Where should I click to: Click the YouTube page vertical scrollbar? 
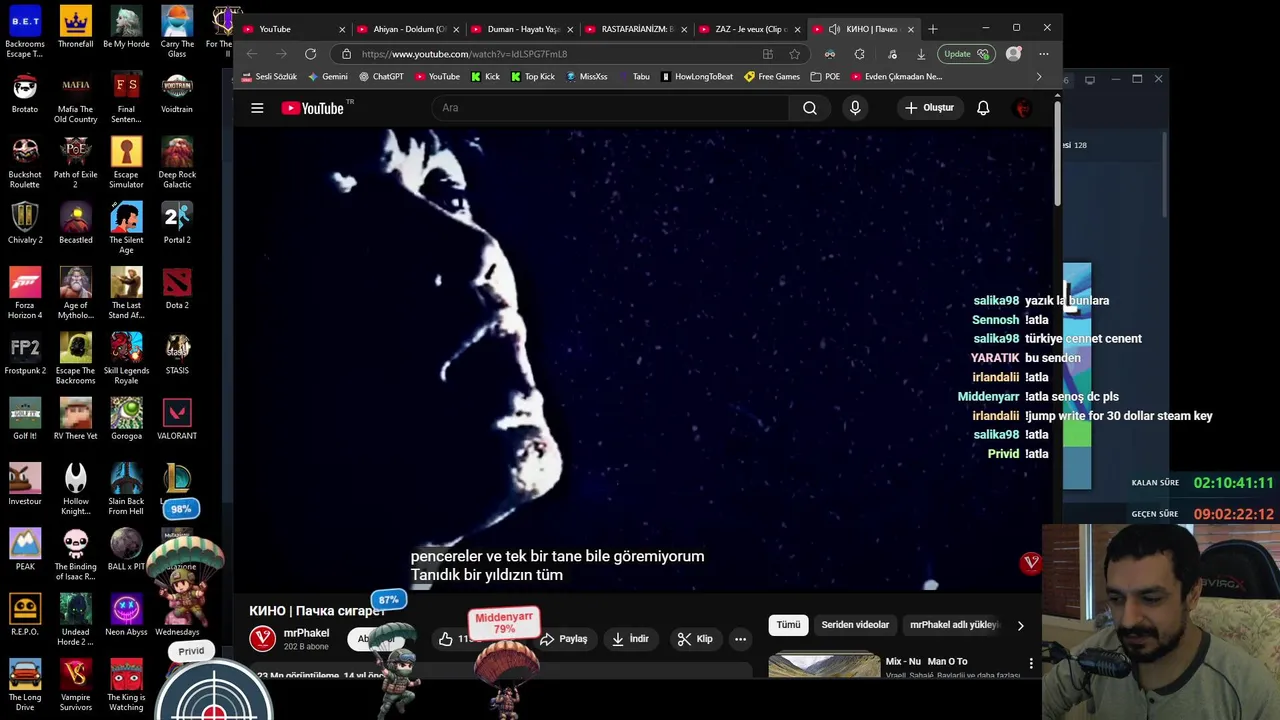[x=1057, y=155]
